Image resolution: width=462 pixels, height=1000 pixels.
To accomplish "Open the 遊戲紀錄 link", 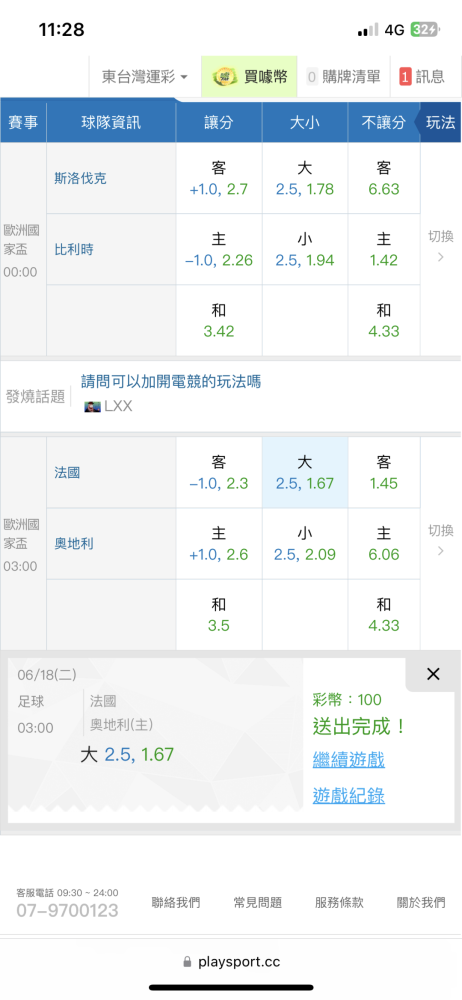I will 348,795.
